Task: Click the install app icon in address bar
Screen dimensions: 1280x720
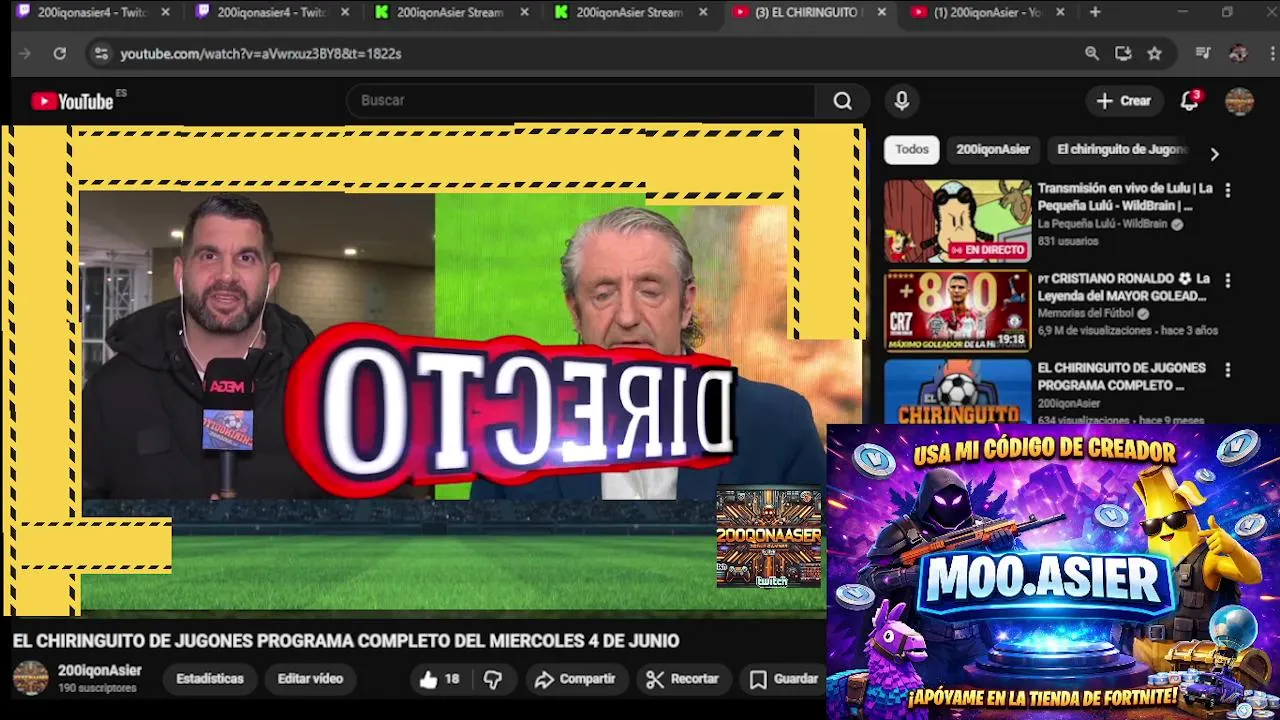Action: click(1123, 54)
